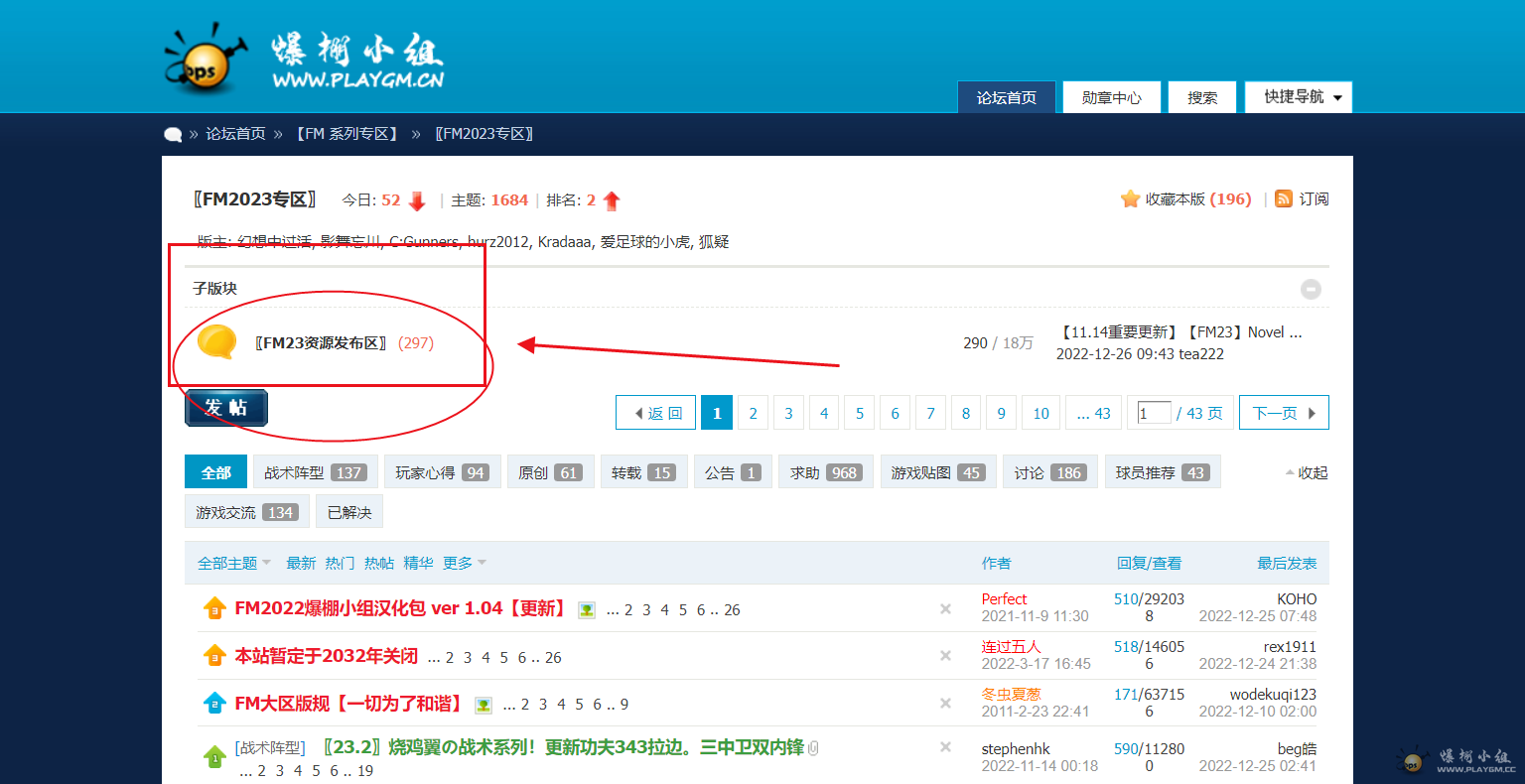Click image attachment icon on FM2022 thread
1525x784 pixels.
[587, 610]
